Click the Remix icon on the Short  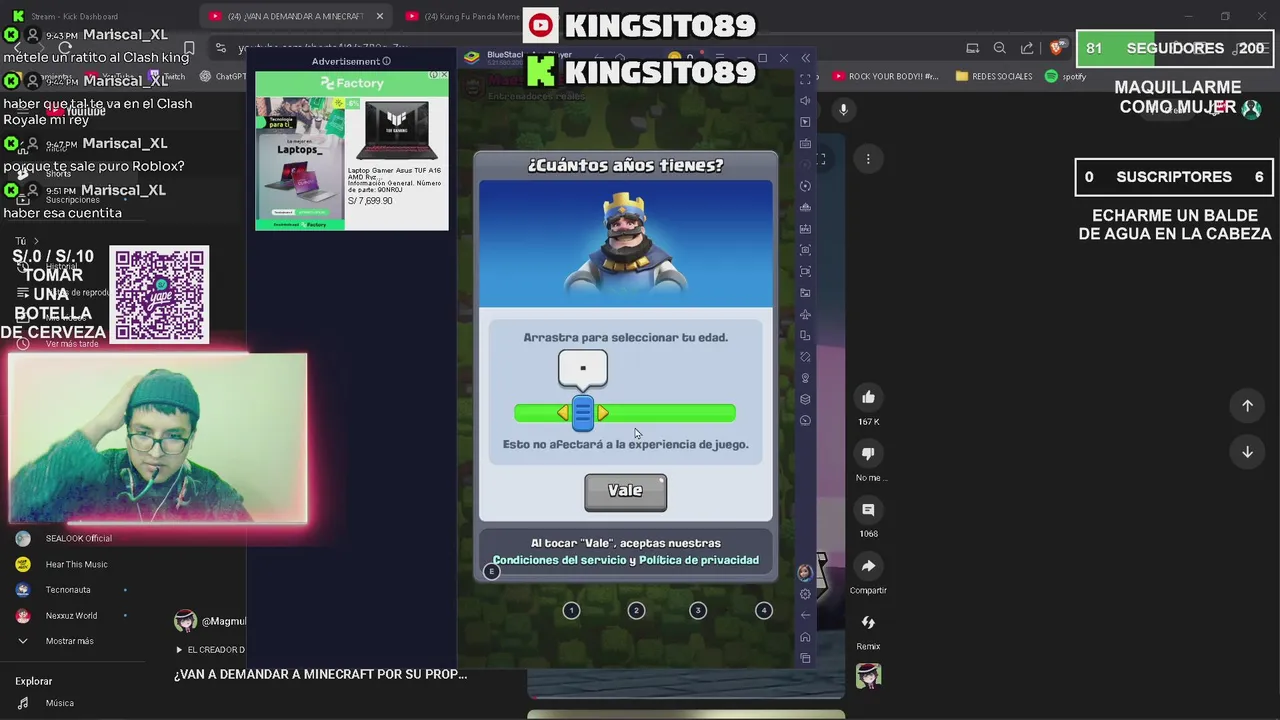tap(868, 622)
